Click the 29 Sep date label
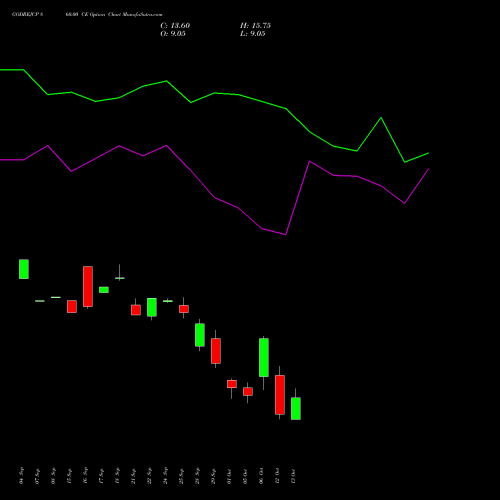 [x=213, y=476]
